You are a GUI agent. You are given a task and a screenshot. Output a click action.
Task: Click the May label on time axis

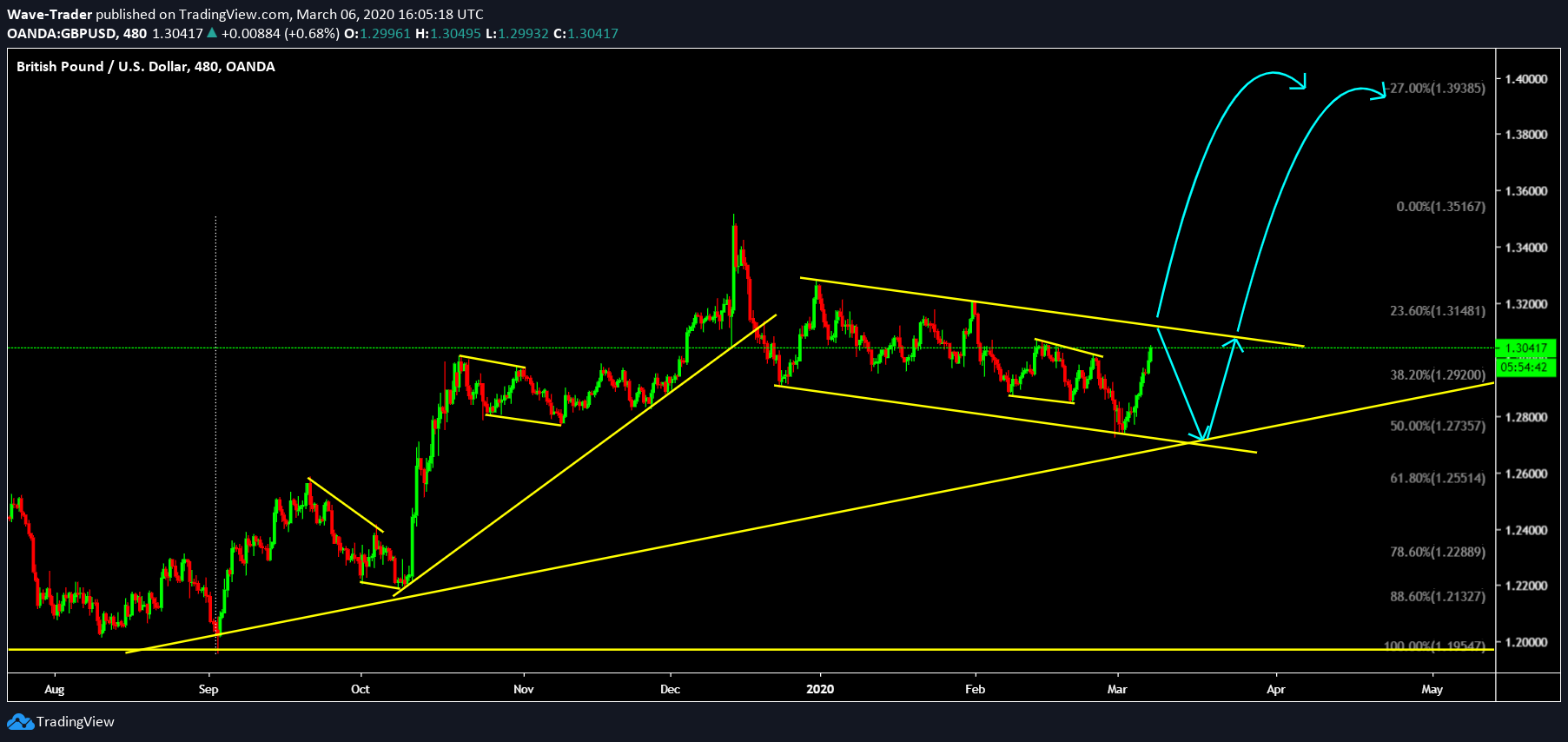(x=1432, y=690)
